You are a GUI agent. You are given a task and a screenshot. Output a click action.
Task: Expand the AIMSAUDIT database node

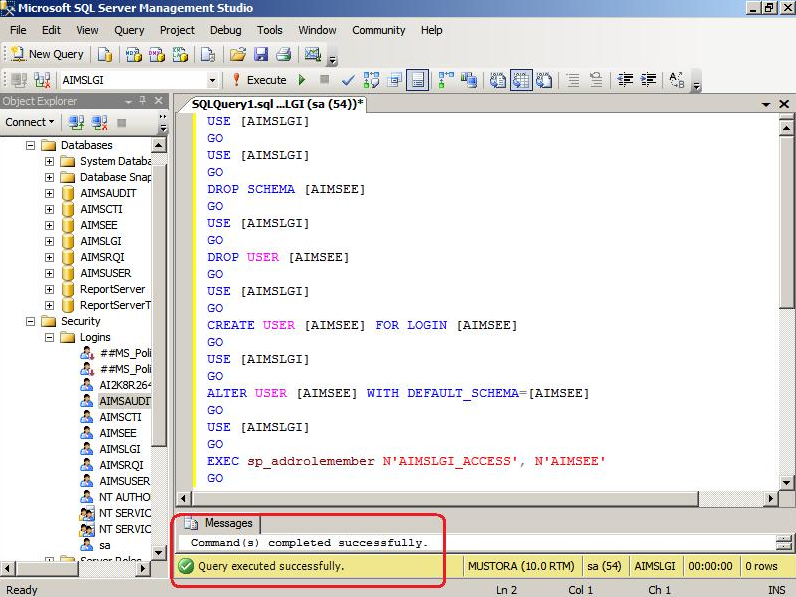tap(49, 193)
